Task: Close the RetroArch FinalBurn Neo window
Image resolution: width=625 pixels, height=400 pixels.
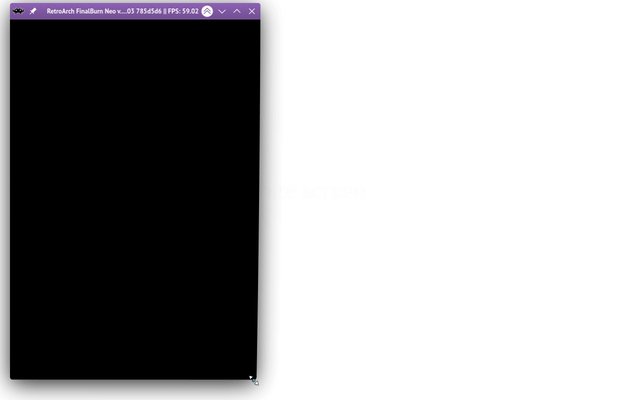Action: (251, 11)
